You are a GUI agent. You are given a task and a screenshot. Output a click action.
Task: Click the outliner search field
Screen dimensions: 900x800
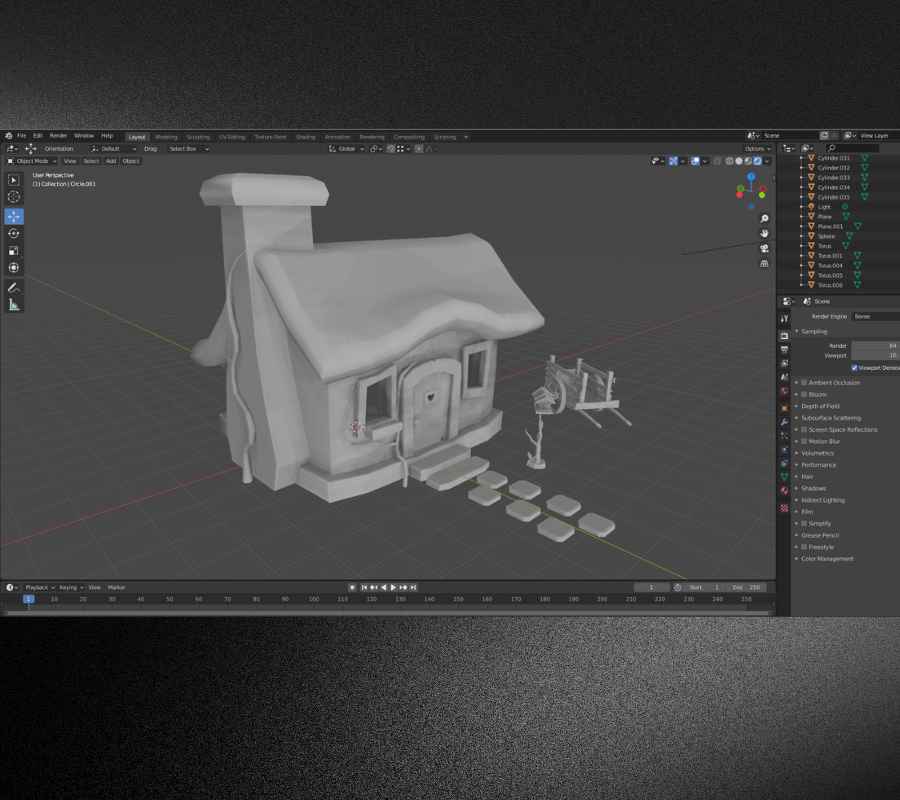point(852,148)
